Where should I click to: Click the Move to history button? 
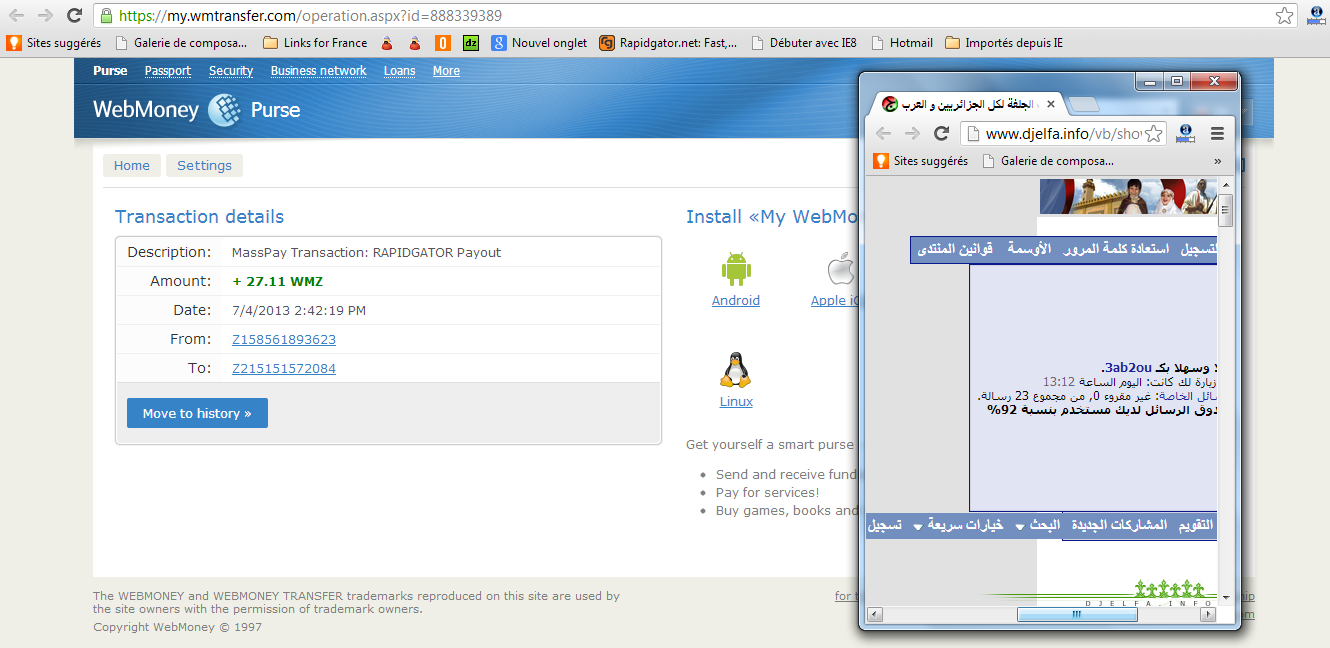[x=197, y=413]
